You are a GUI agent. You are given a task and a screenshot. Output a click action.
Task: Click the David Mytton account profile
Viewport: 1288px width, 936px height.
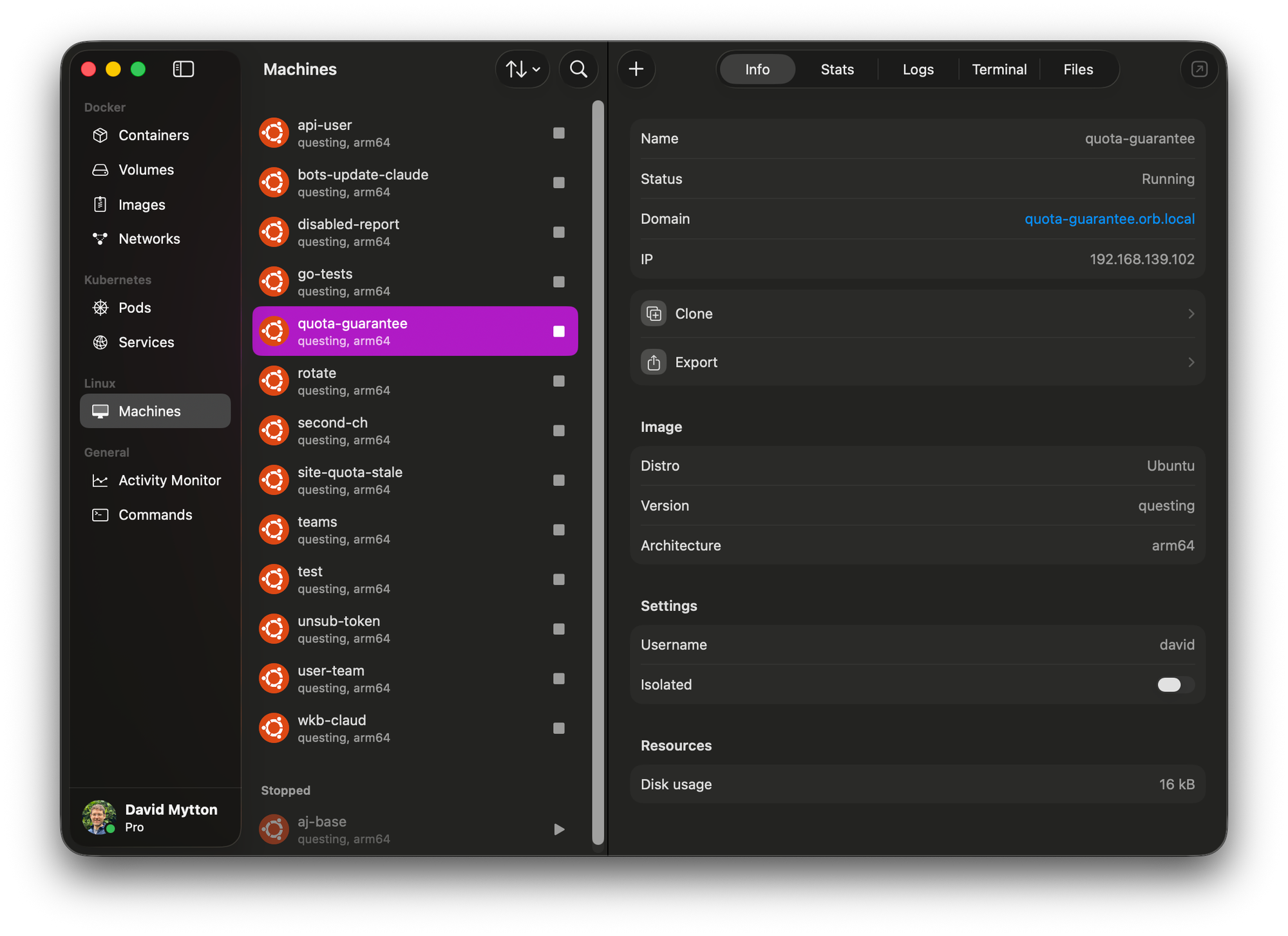tap(155, 818)
